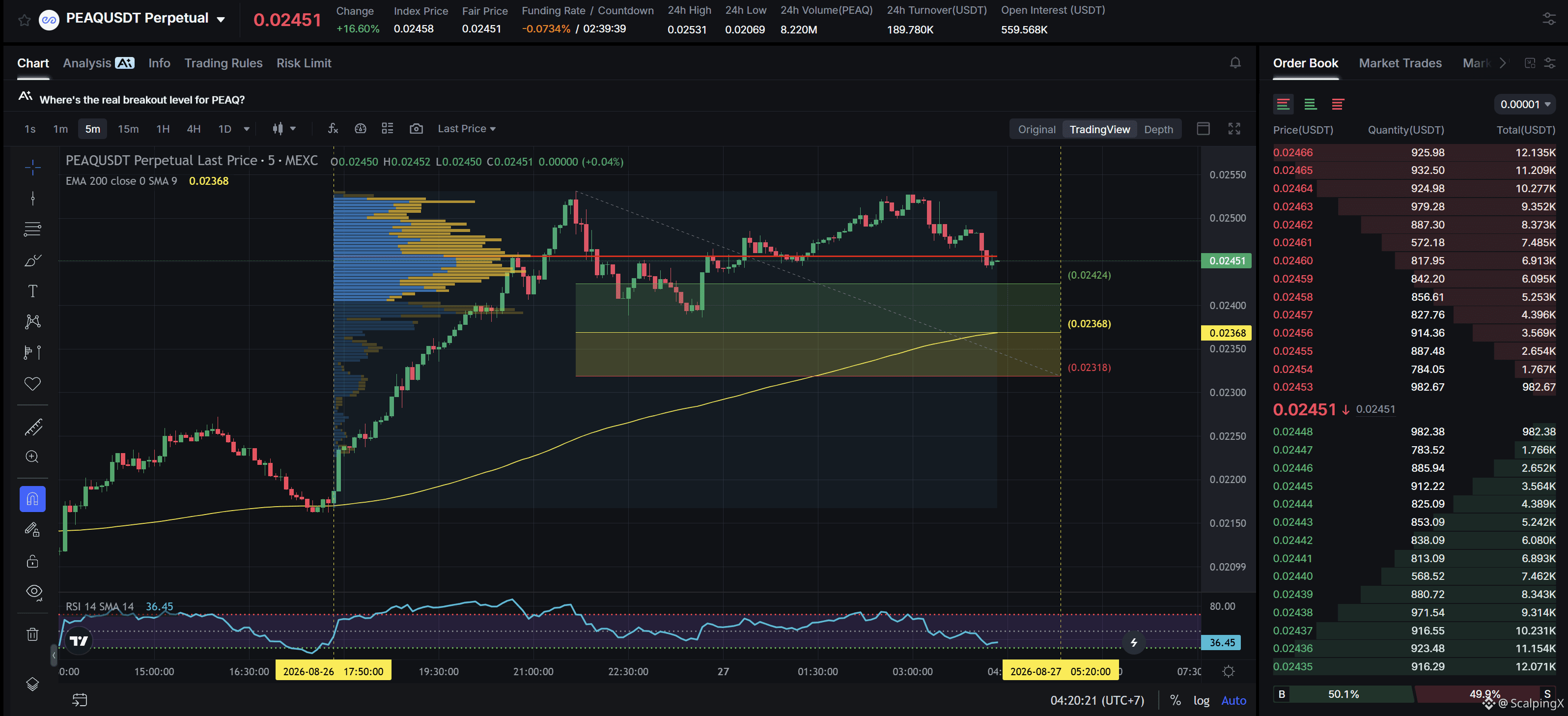Click the TradingView logo badge
The width and height of the screenshot is (1568, 716).
79,640
